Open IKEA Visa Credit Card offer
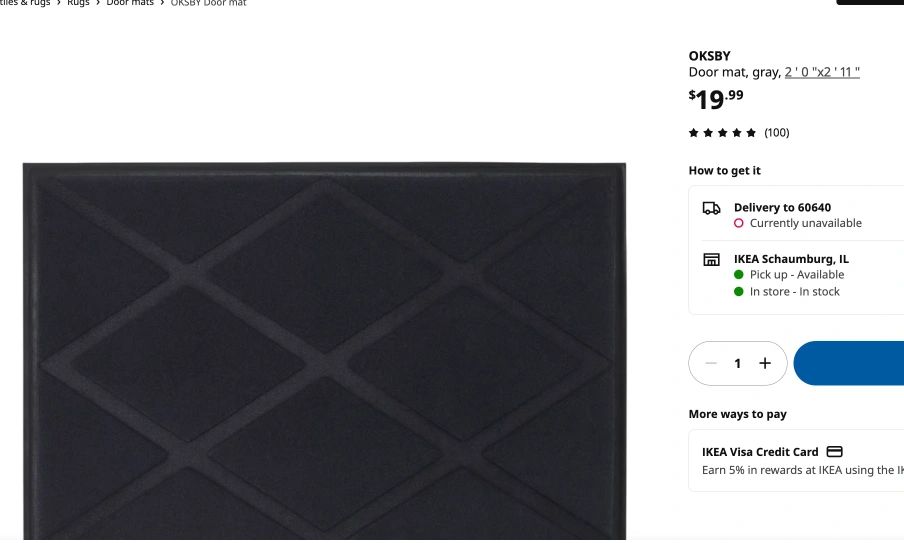904x543 pixels. click(x=760, y=452)
